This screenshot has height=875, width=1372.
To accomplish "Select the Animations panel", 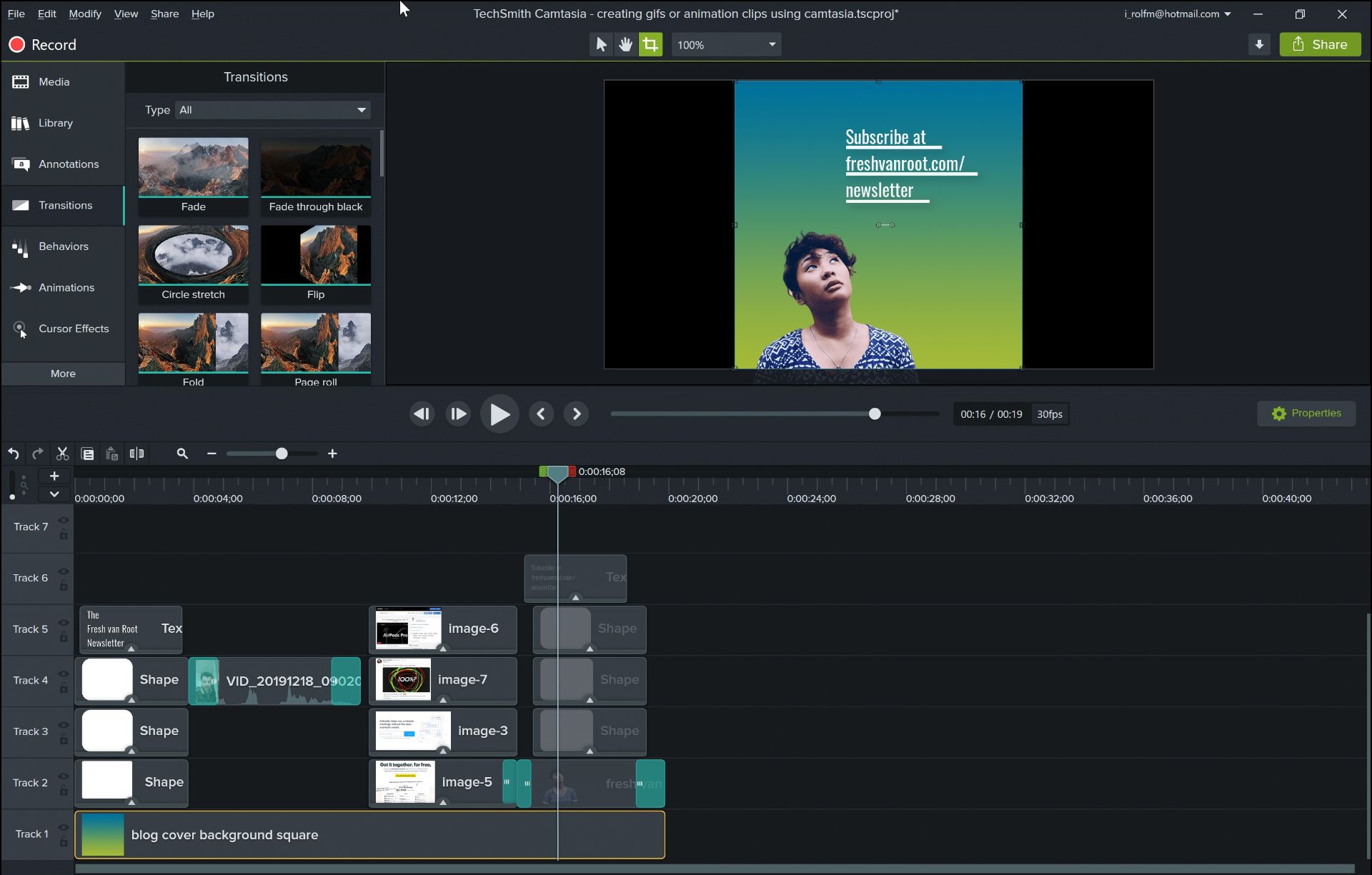I will click(x=66, y=287).
